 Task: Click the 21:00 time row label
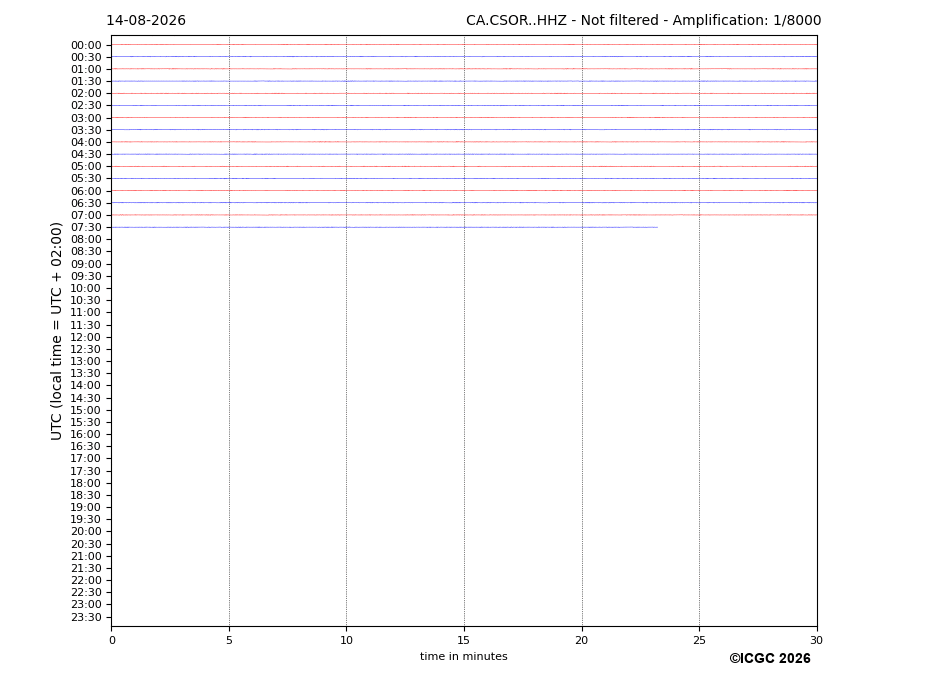coord(86,556)
